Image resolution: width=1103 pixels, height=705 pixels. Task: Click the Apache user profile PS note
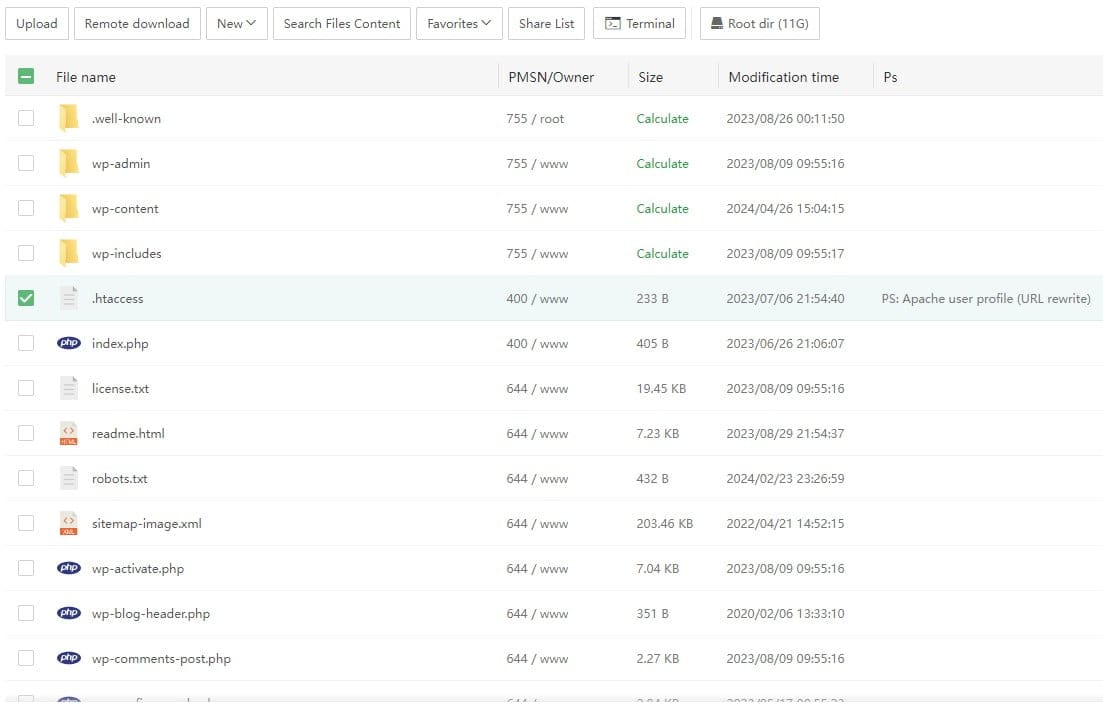point(986,298)
